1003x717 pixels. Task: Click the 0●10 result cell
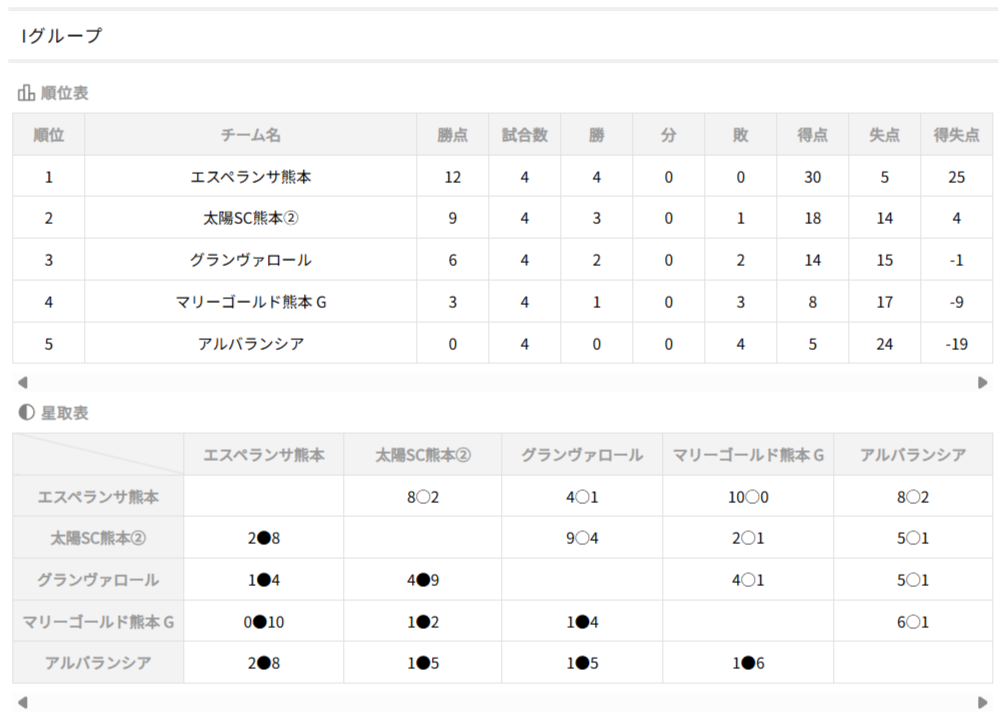(x=264, y=622)
